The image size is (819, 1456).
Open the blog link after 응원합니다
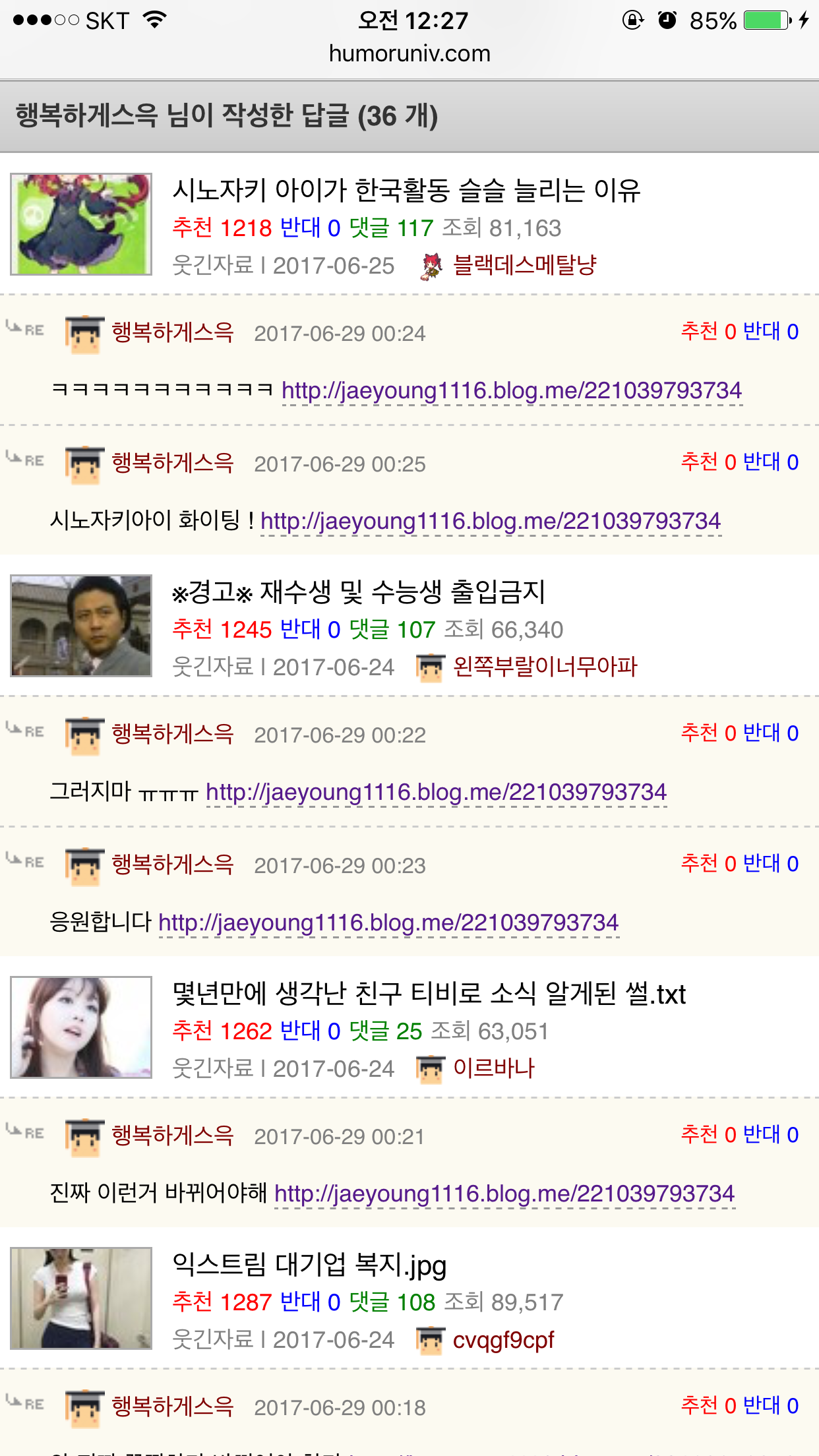388,923
